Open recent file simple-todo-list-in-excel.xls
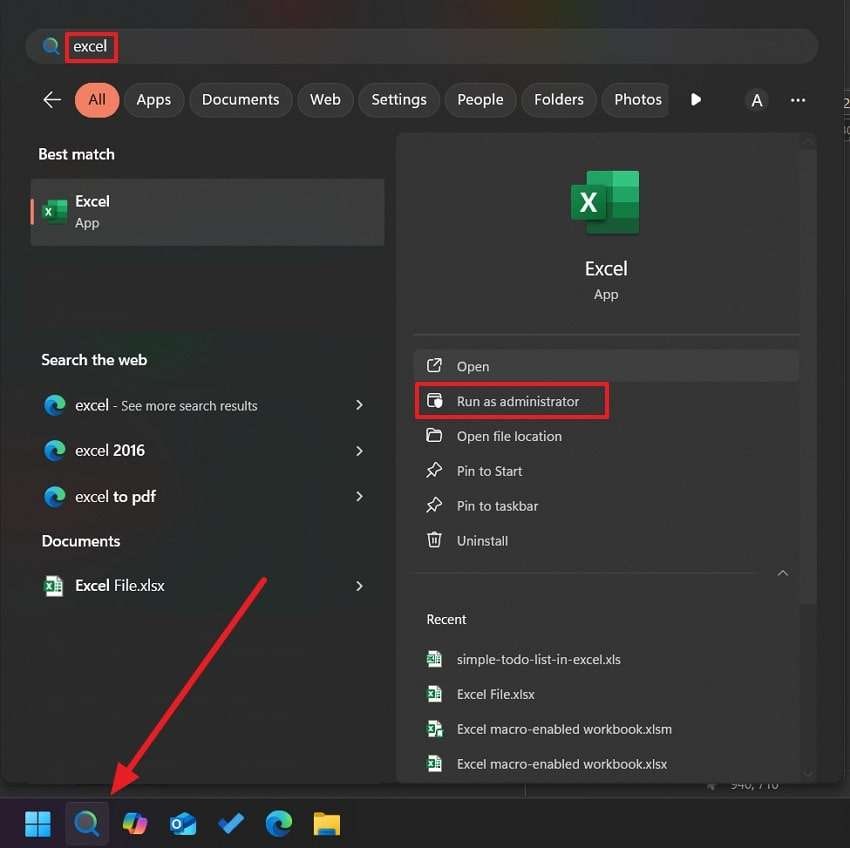The height and width of the screenshot is (848, 850). (606, 659)
